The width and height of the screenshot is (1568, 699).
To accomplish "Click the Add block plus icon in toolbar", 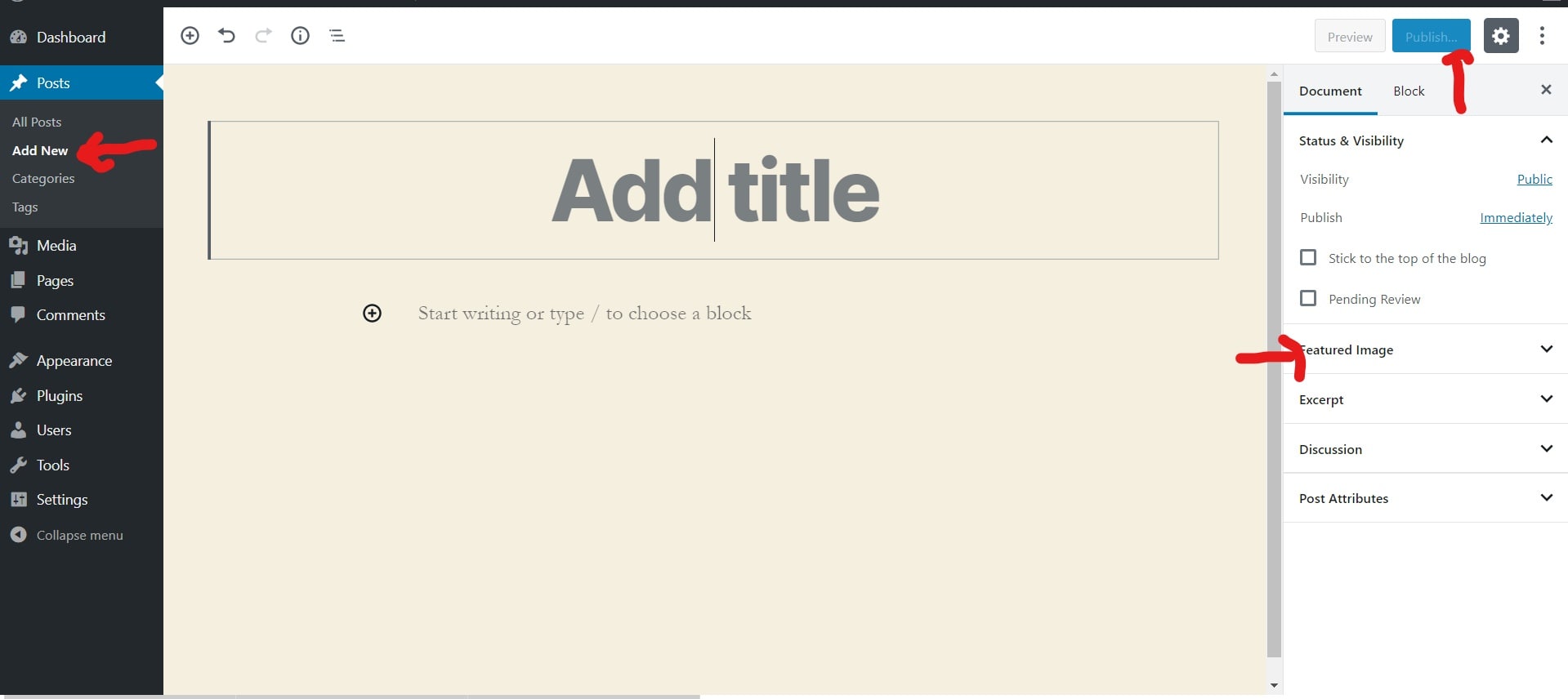I will tap(190, 36).
